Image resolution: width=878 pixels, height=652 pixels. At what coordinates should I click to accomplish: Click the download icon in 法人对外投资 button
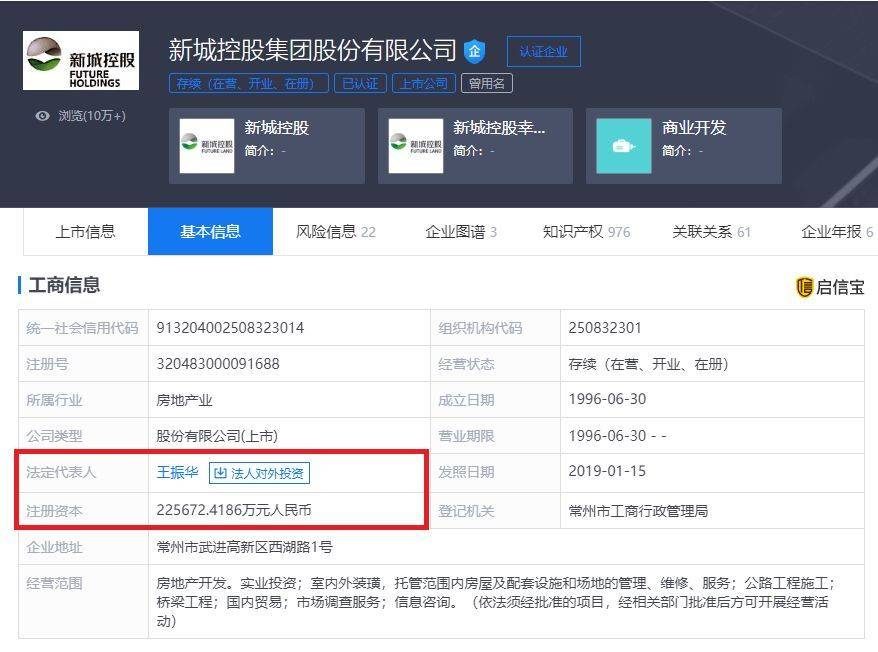tap(221, 473)
